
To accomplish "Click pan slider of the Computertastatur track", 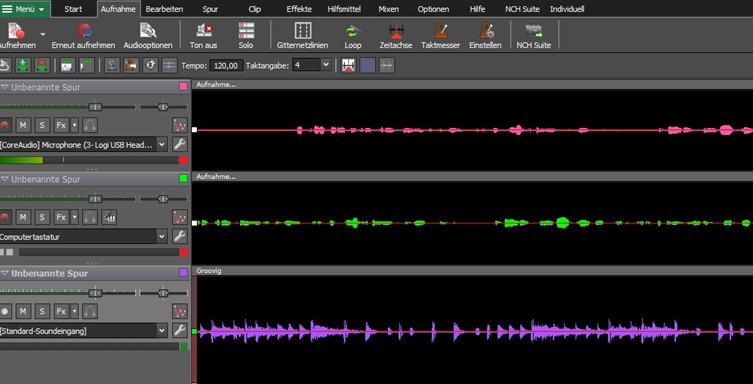I will pyautogui.click(x=163, y=199).
